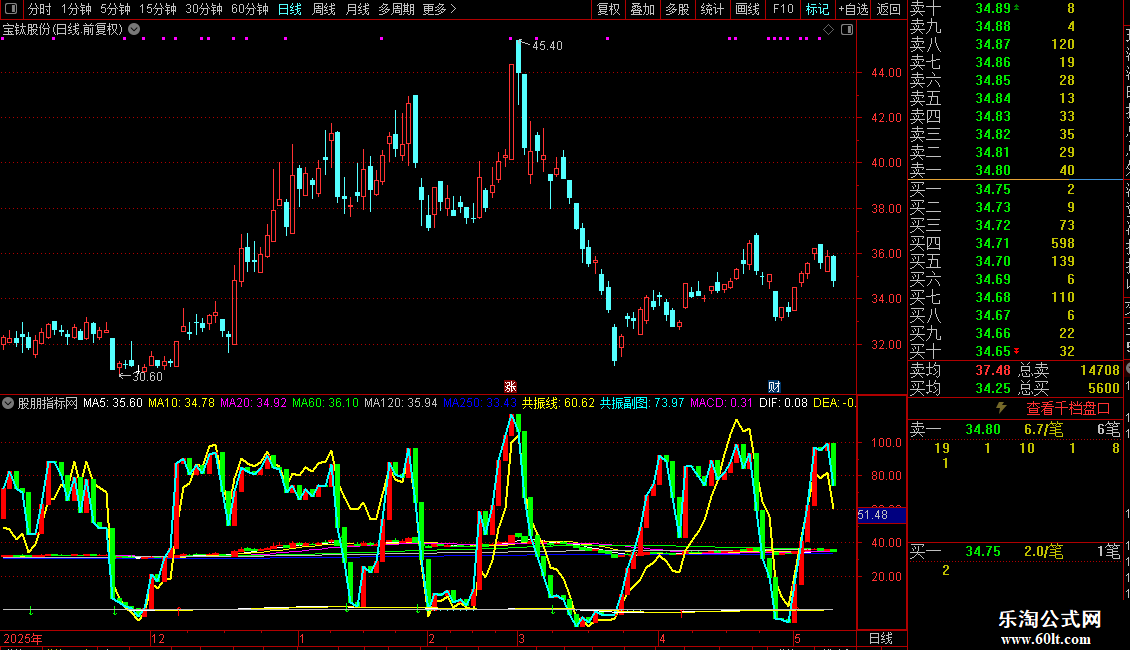Viewport: 1130px width, 650px height.
Task: Select the 5分钟 period tab
Action: click(x=115, y=9)
